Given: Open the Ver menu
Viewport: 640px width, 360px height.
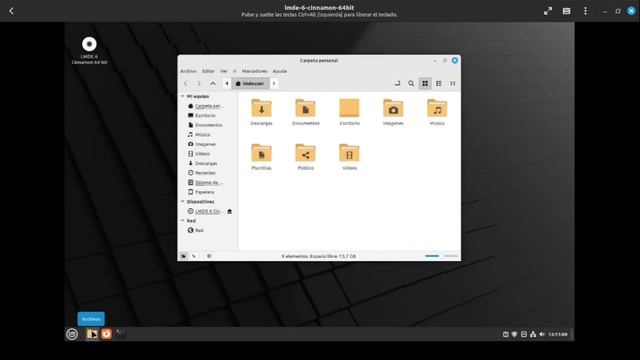Looking at the screenshot, I should (x=224, y=71).
